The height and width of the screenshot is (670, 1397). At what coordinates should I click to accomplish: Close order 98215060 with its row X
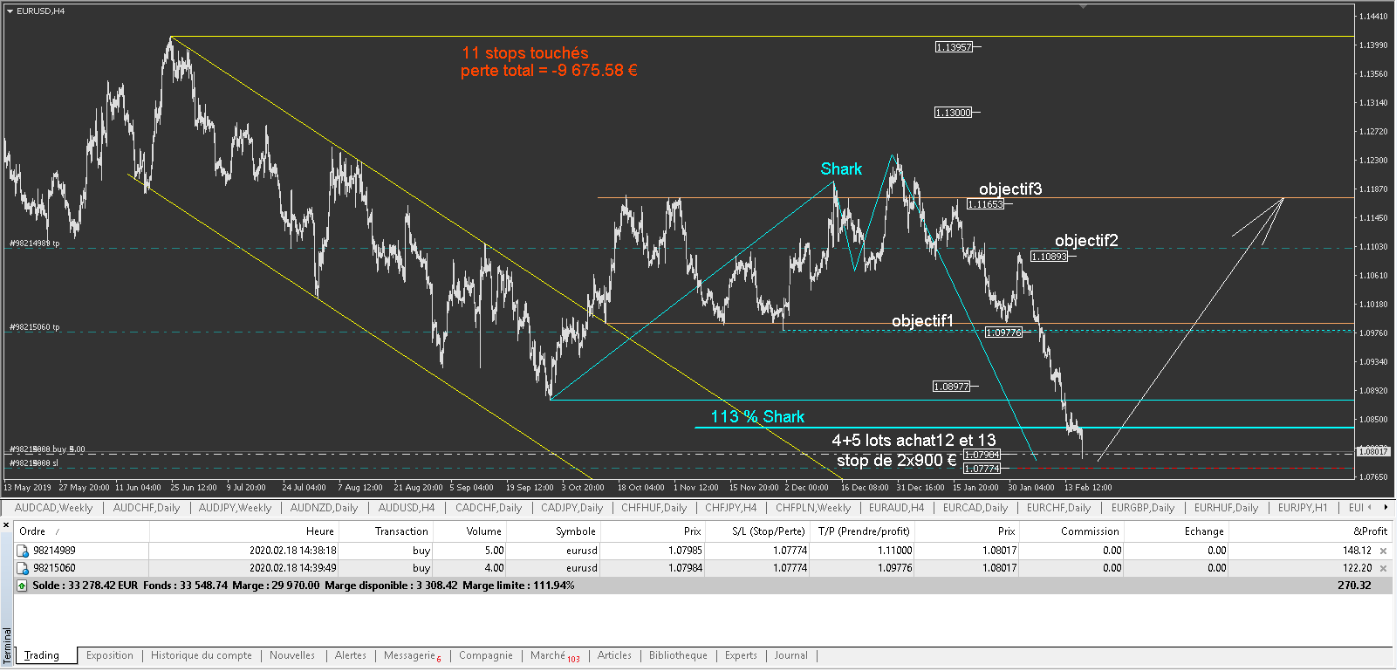1383,567
